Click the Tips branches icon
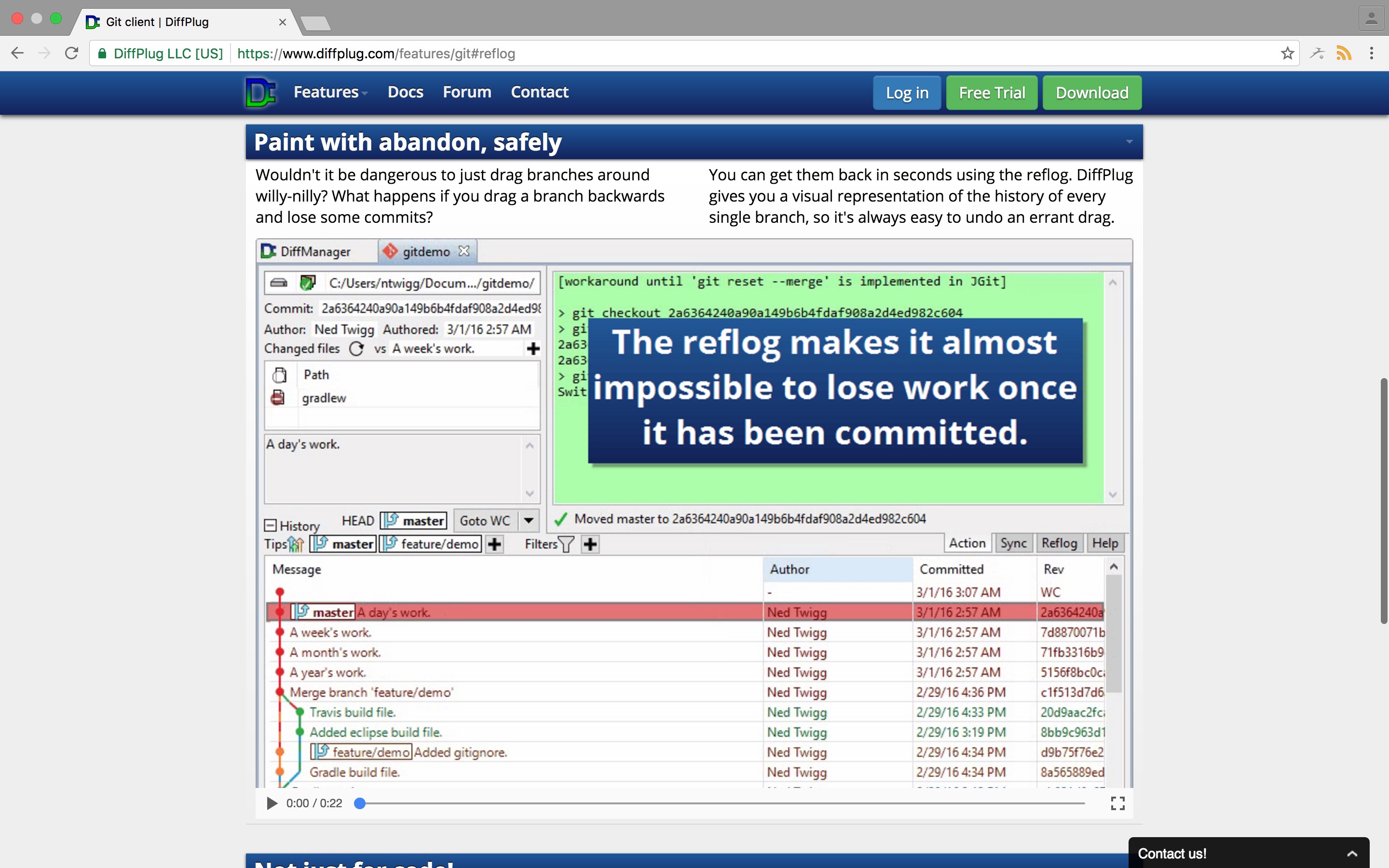 point(296,543)
